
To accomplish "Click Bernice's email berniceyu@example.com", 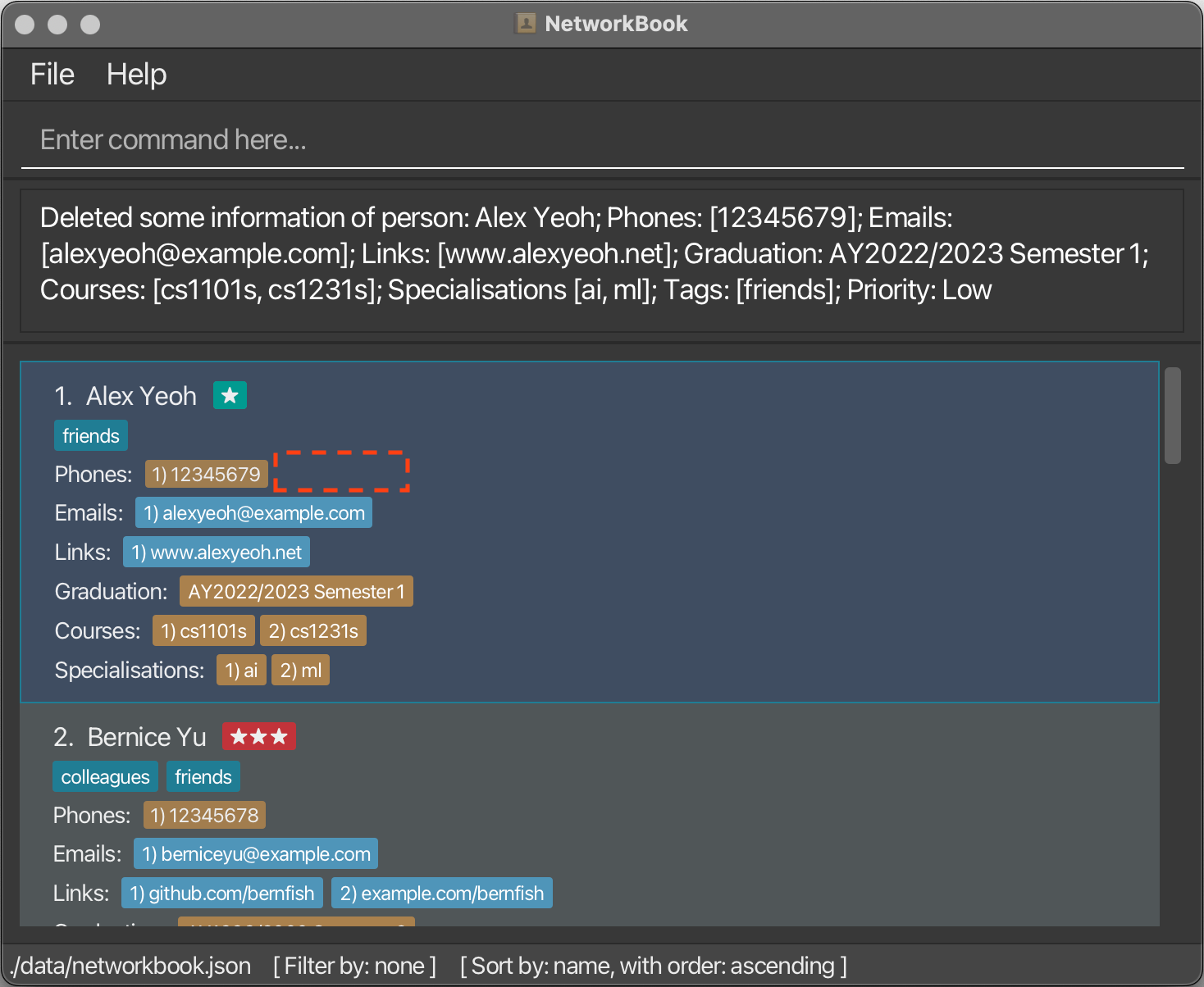I will [256, 854].
